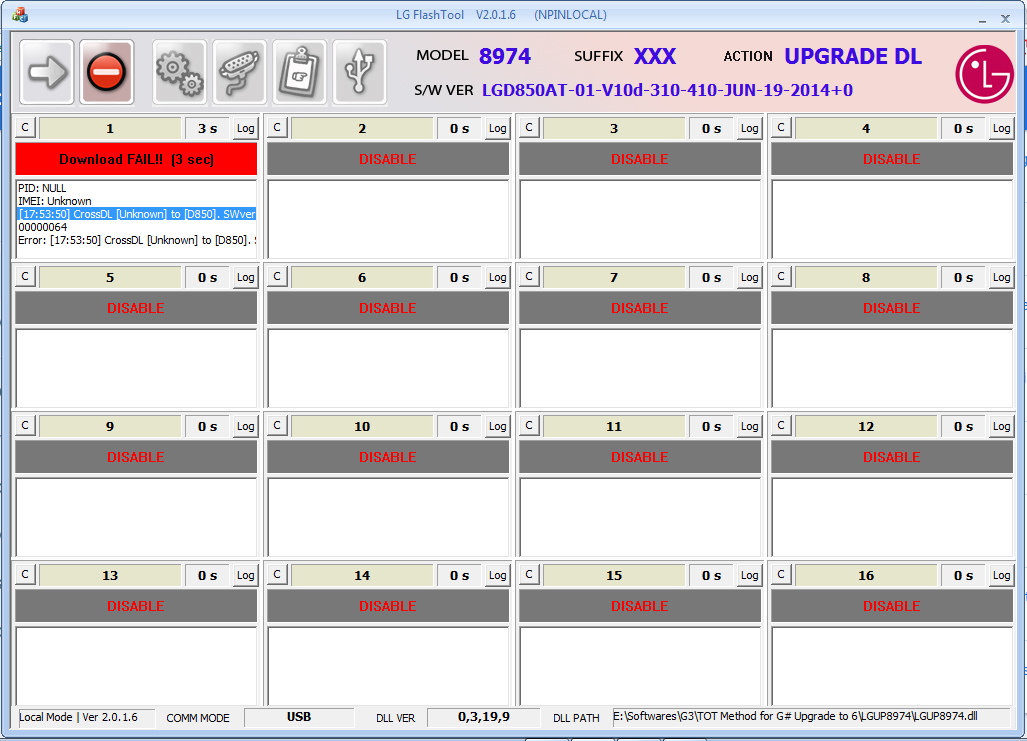Click the clipboard icon in the toolbar

[x=299, y=72]
